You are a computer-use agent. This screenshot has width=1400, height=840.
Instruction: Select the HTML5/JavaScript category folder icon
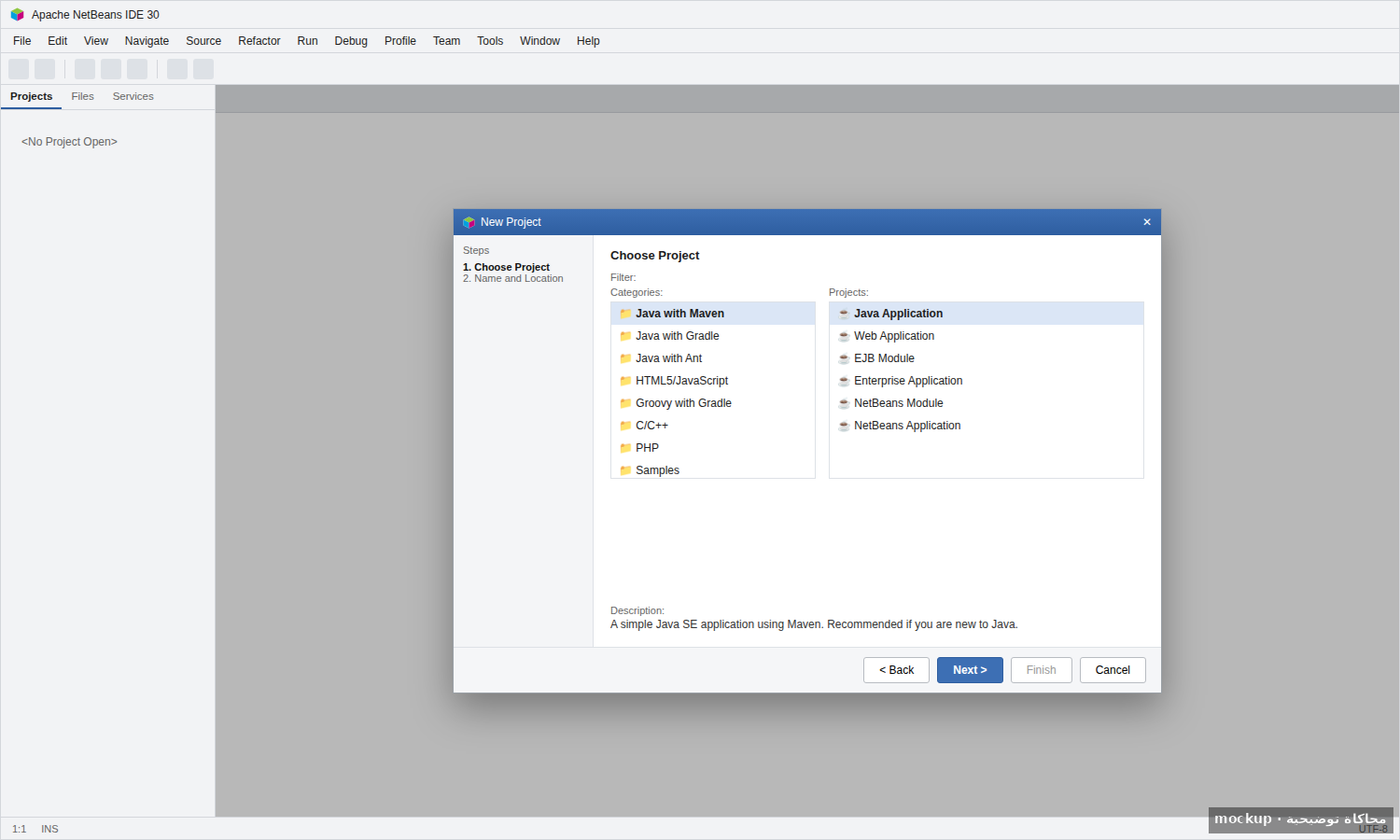tap(625, 381)
